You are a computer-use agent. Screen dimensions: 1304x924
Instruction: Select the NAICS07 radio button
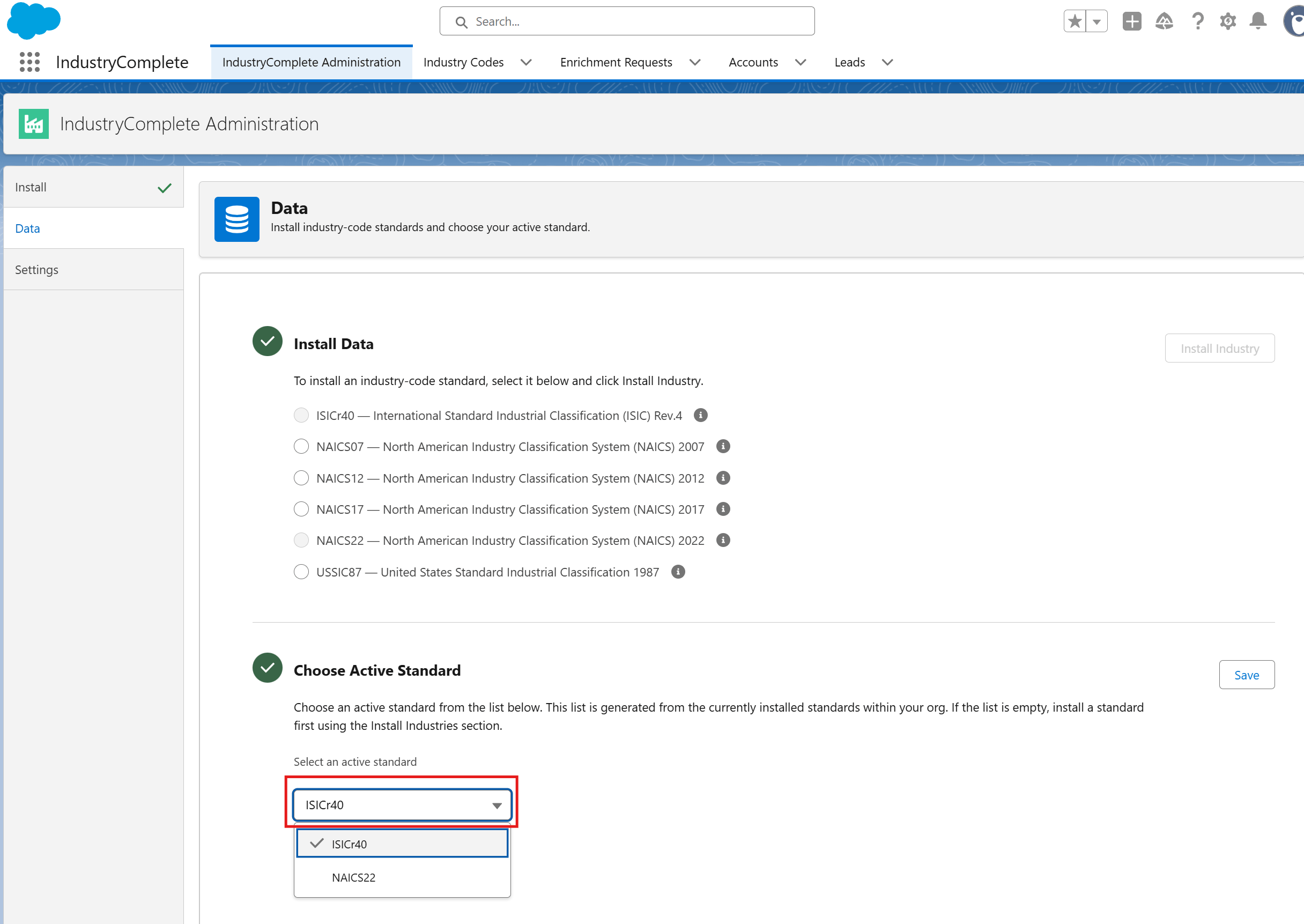(301, 447)
